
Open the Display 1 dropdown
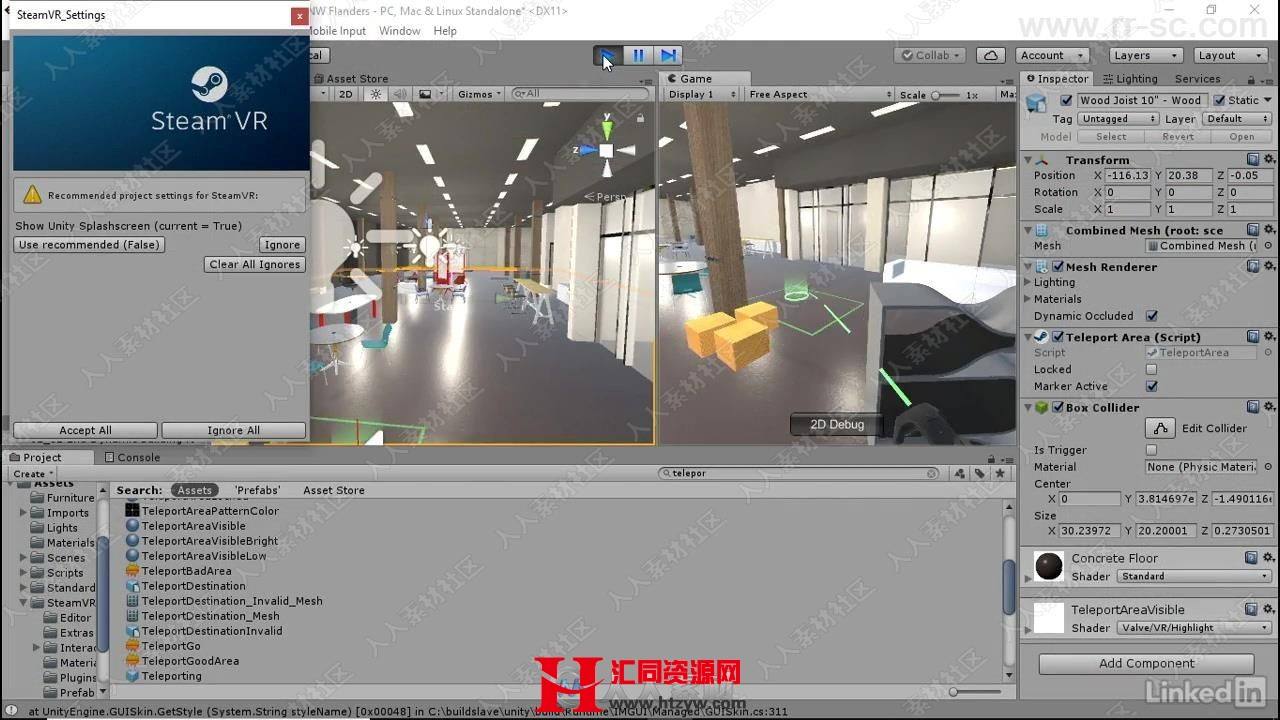[x=702, y=94]
